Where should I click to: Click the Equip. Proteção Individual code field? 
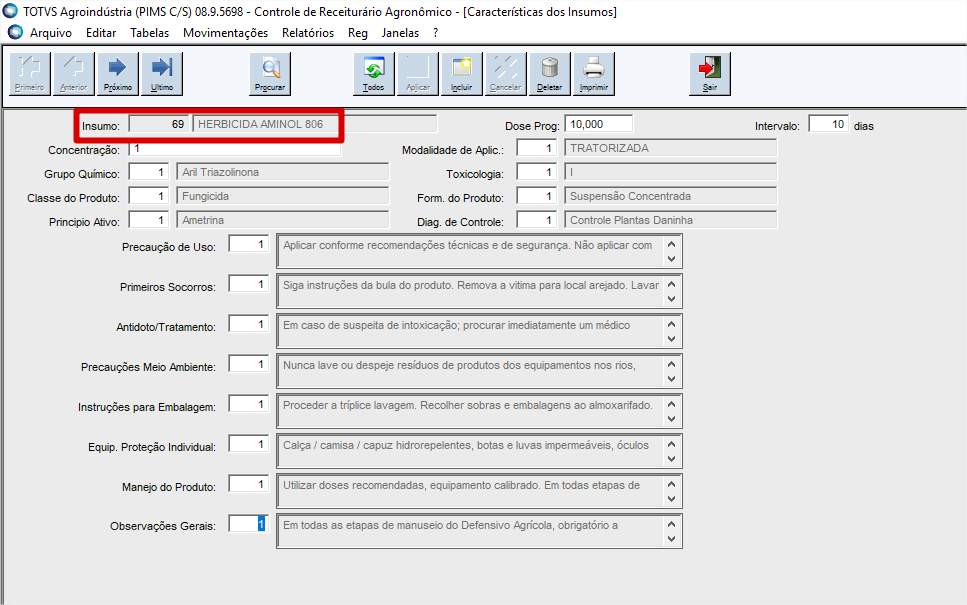pyautogui.click(x=249, y=445)
